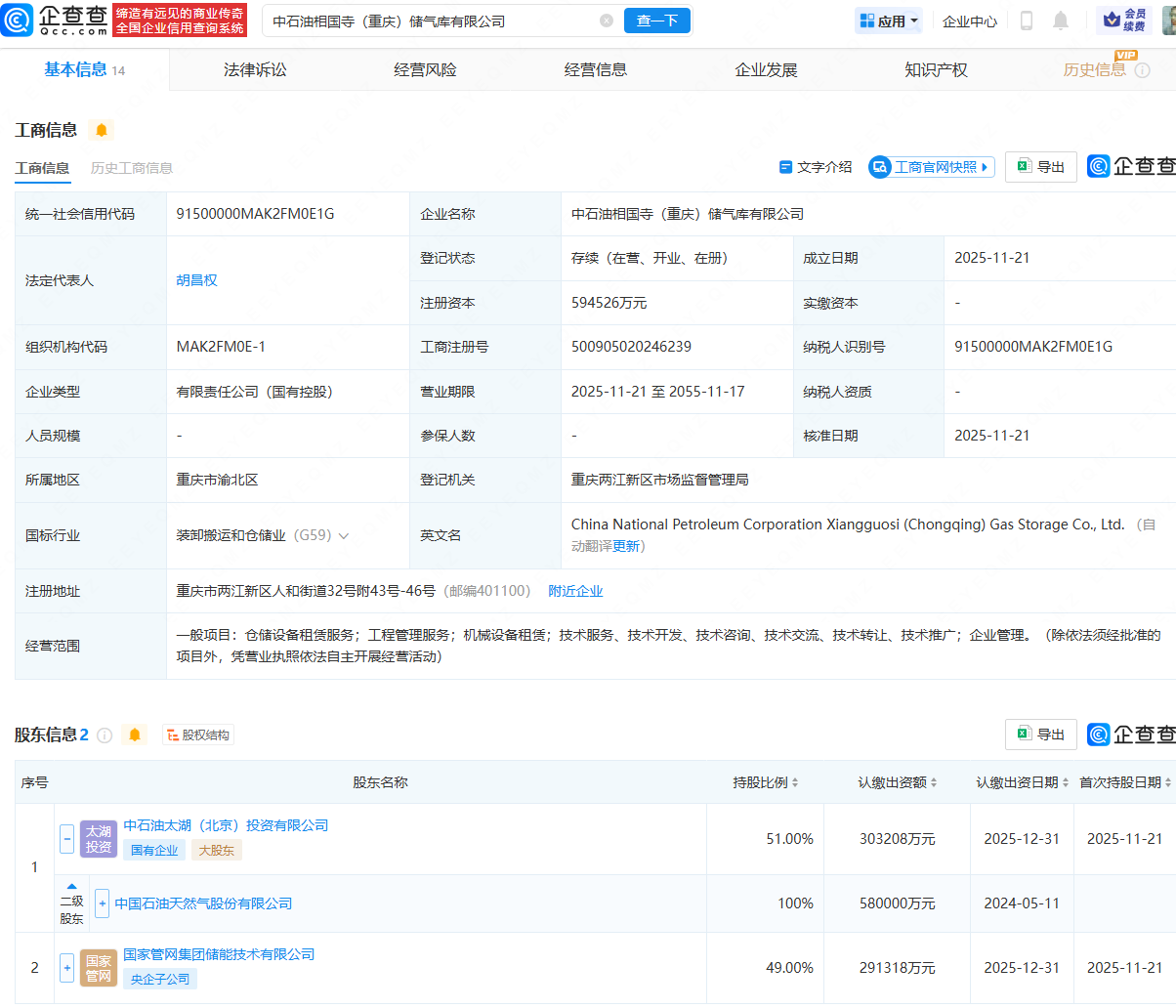Switch to 历史工商信息 sub-tab
1176x1008 pixels.
point(132,168)
